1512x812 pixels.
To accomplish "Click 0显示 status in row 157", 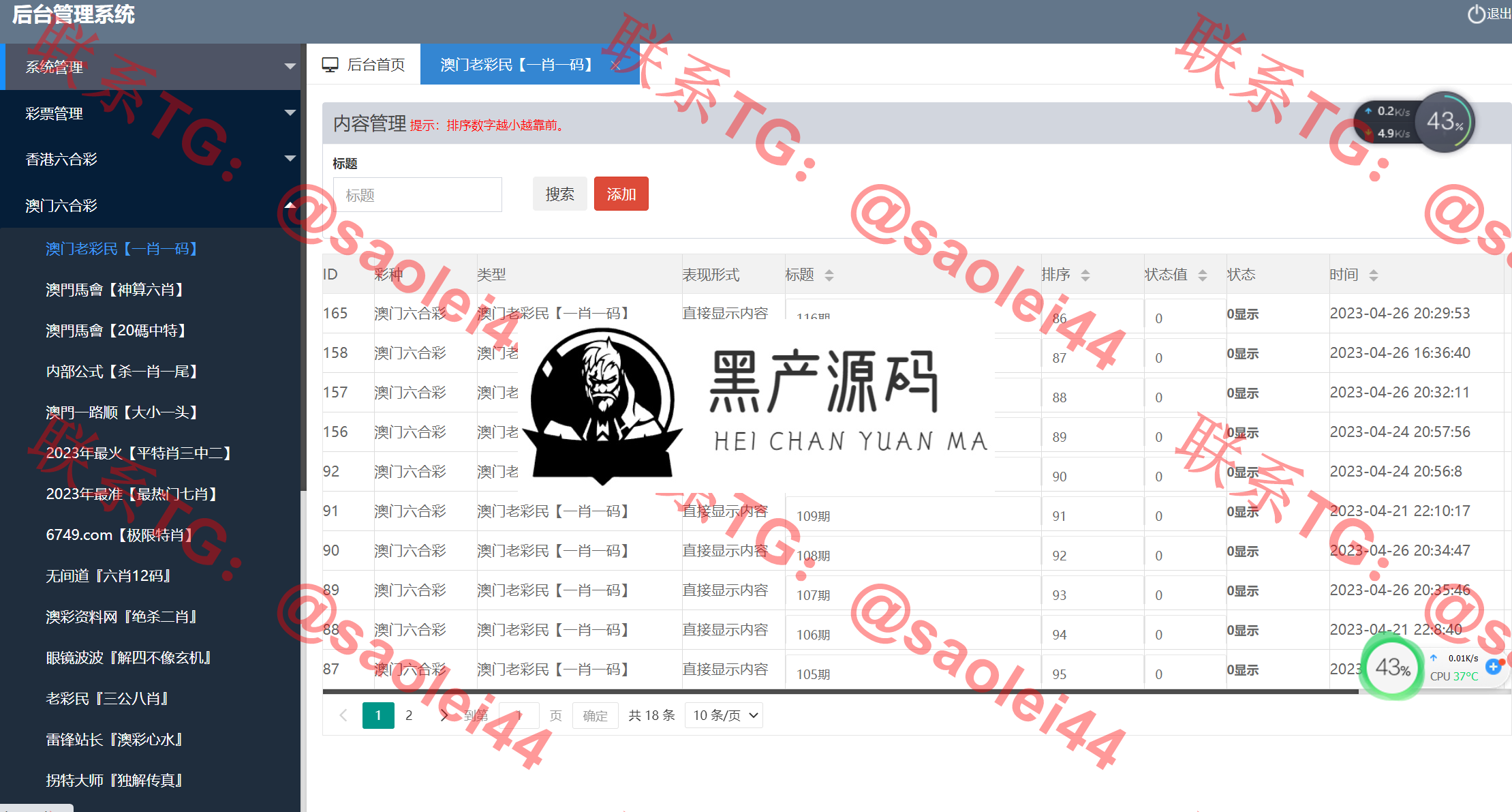I will [x=1243, y=393].
